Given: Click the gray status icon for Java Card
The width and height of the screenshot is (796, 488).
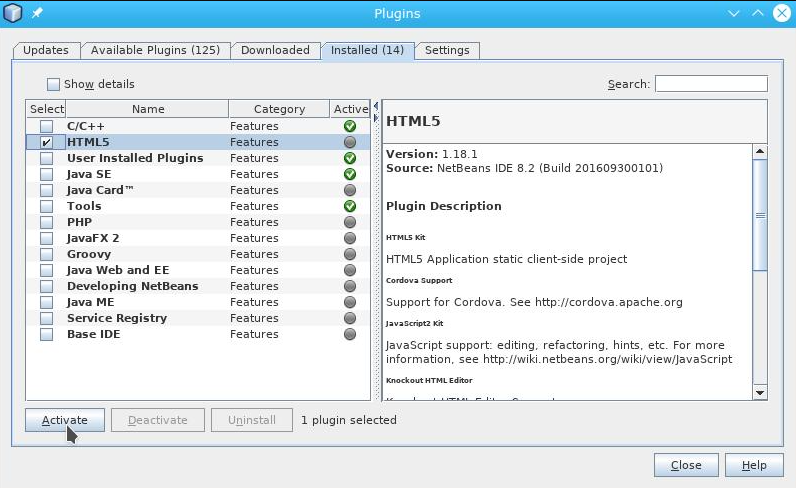Looking at the screenshot, I should coord(350,190).
